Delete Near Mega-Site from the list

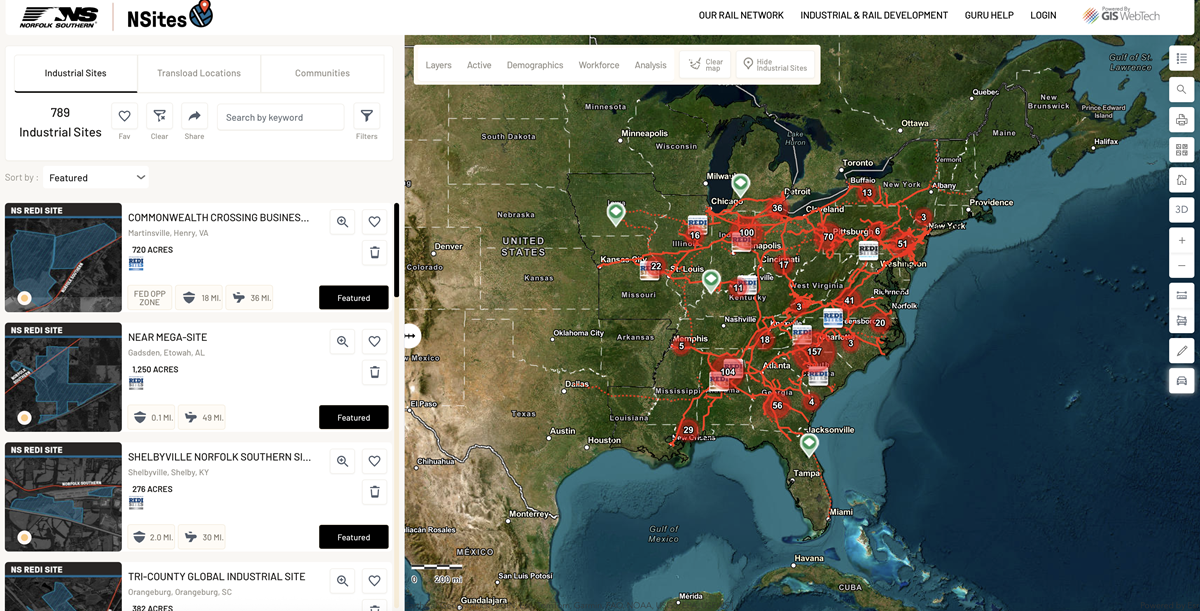point(374,372)
